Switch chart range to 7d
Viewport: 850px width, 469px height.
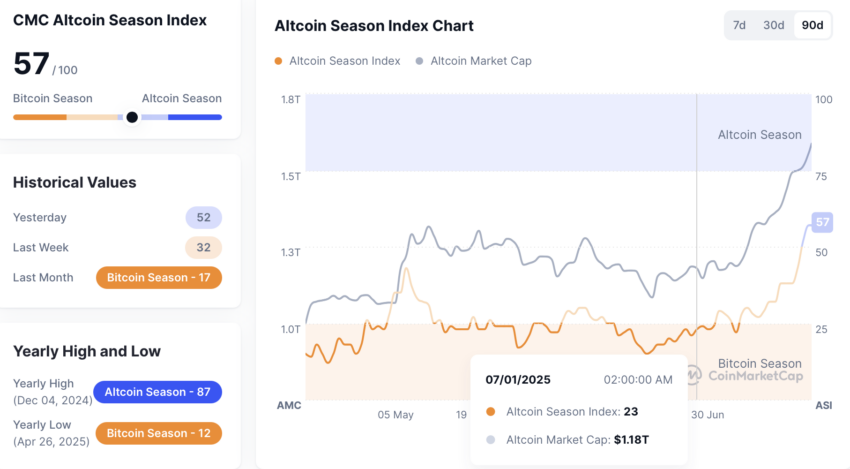pos(739,25)
